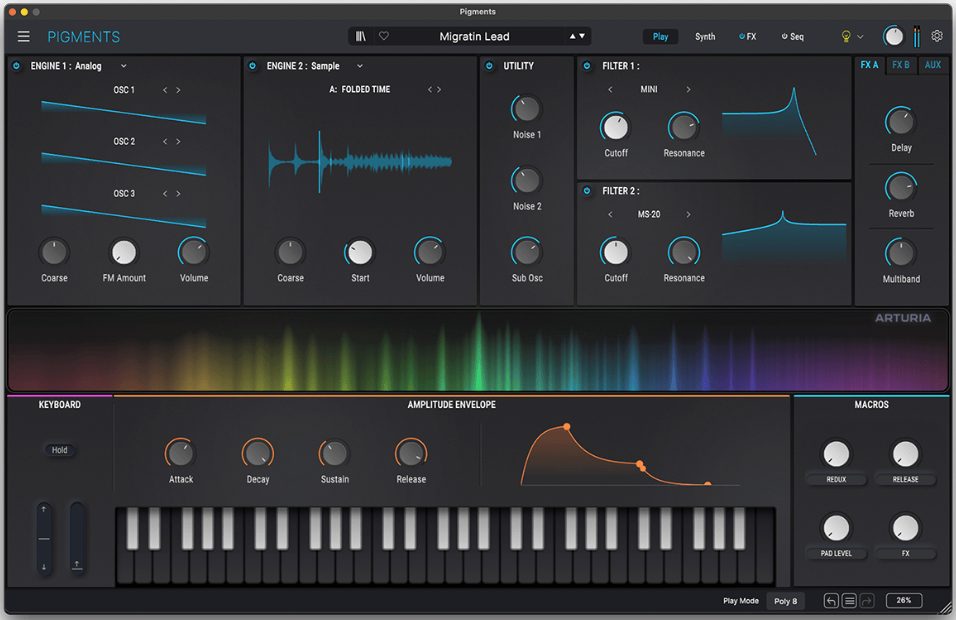
Task: Click the Filter 1 frequency response graph
Action: pyautogui.click(x=769, y=121)
